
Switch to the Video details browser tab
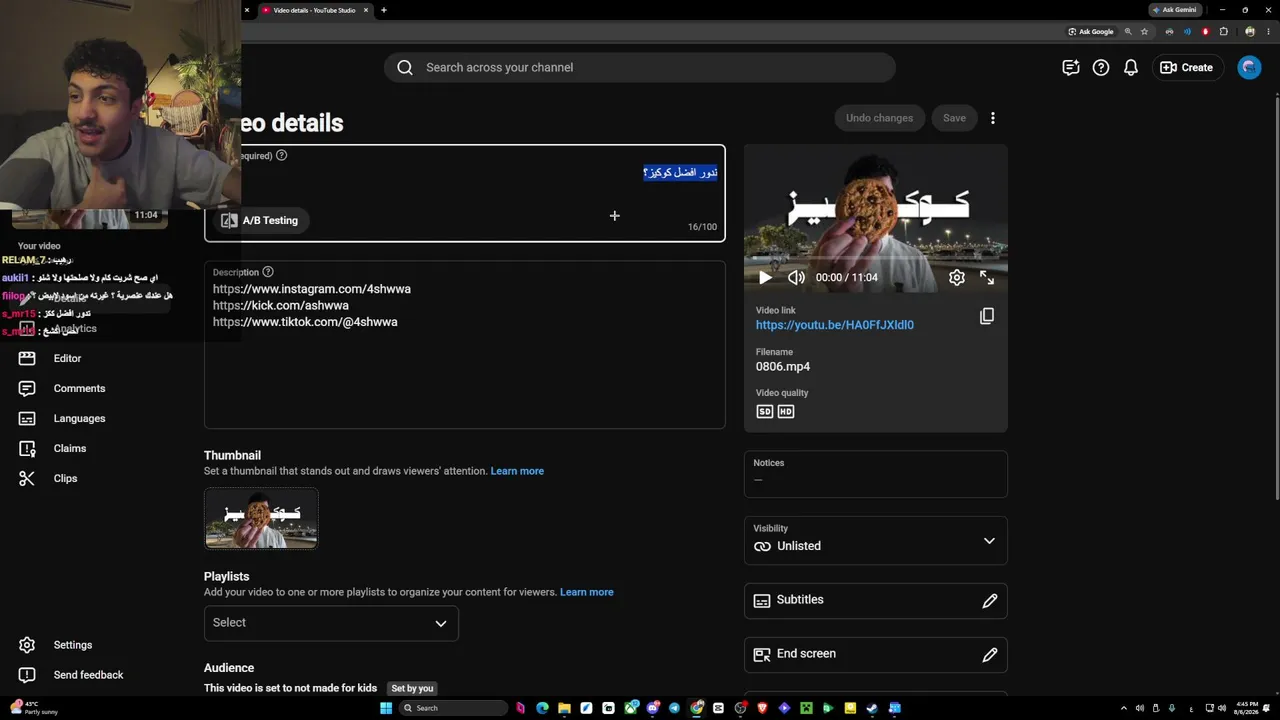click(314, 10)
